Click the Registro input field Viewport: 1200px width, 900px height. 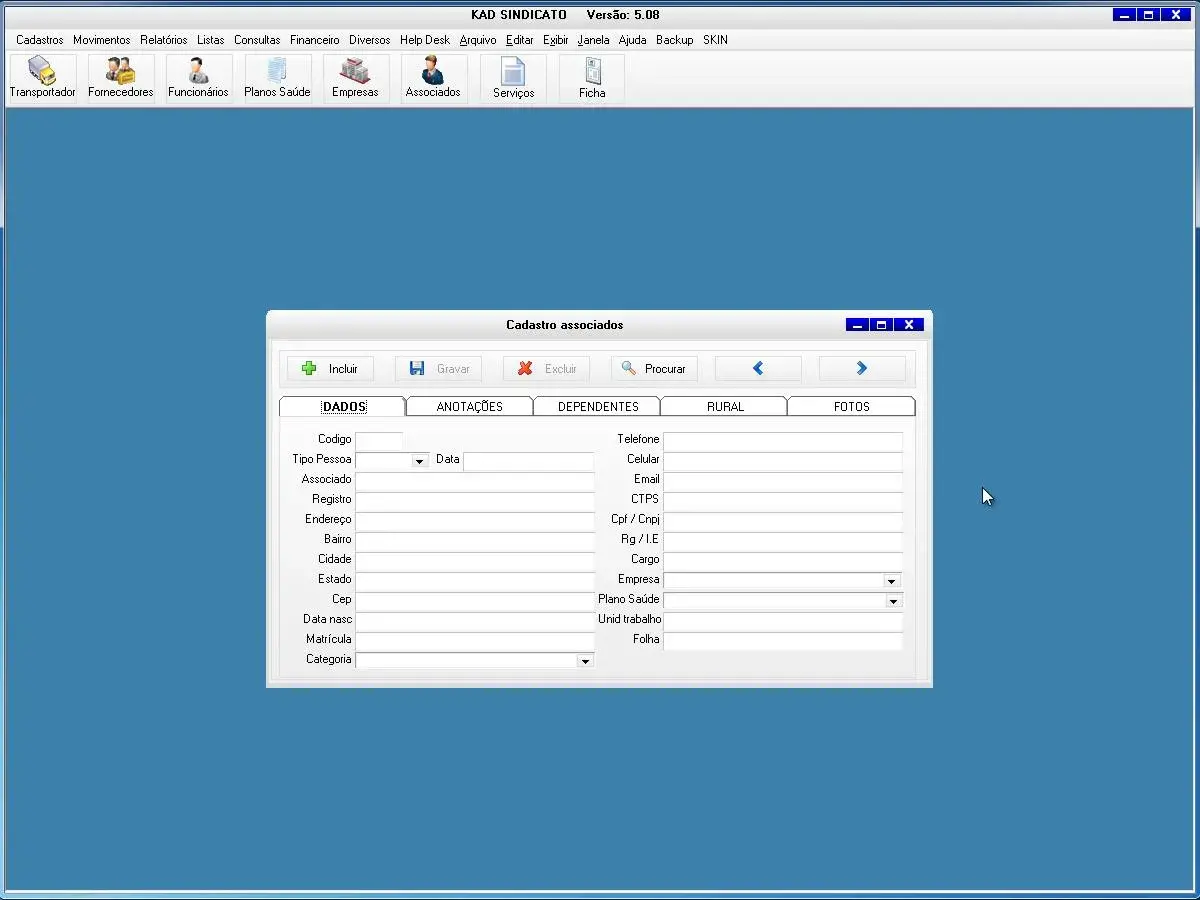(475, 501)
